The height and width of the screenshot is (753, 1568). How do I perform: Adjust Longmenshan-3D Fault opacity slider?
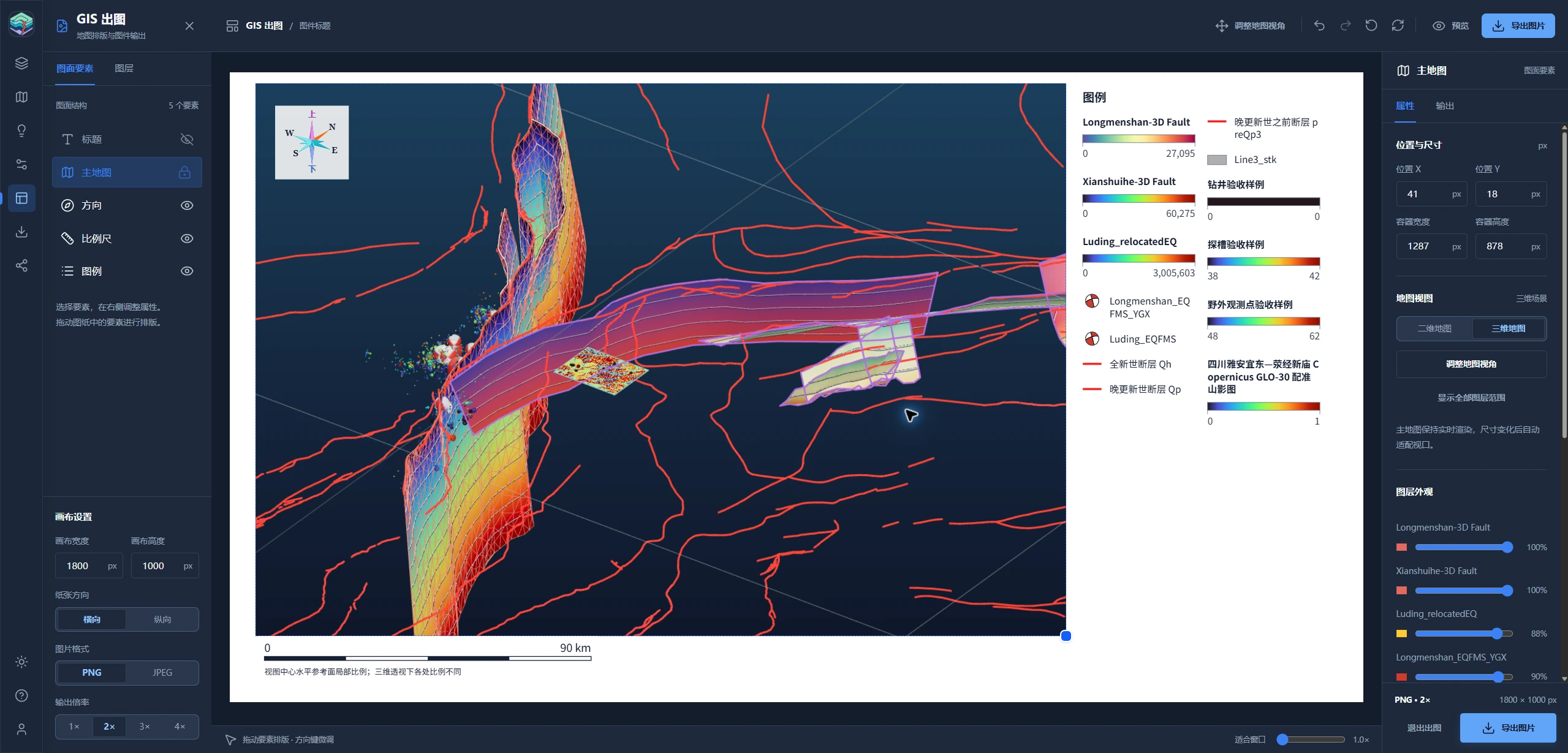(x=1464, y=547)
